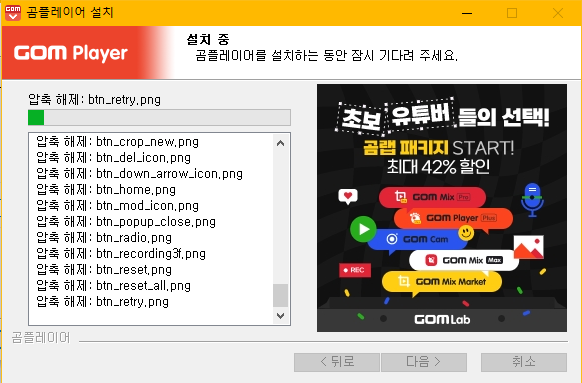Viewport: 582px width, 383px height.
Task: Click the log list scrollbar thumb
Action: click(281, 295)
